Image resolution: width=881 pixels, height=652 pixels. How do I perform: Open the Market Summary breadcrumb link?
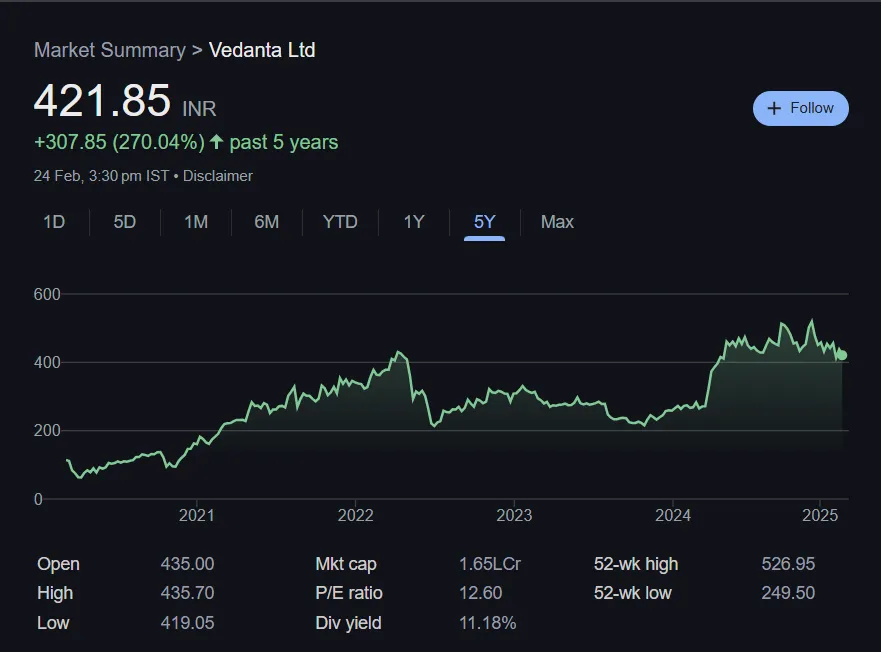[x=110, y=50]
